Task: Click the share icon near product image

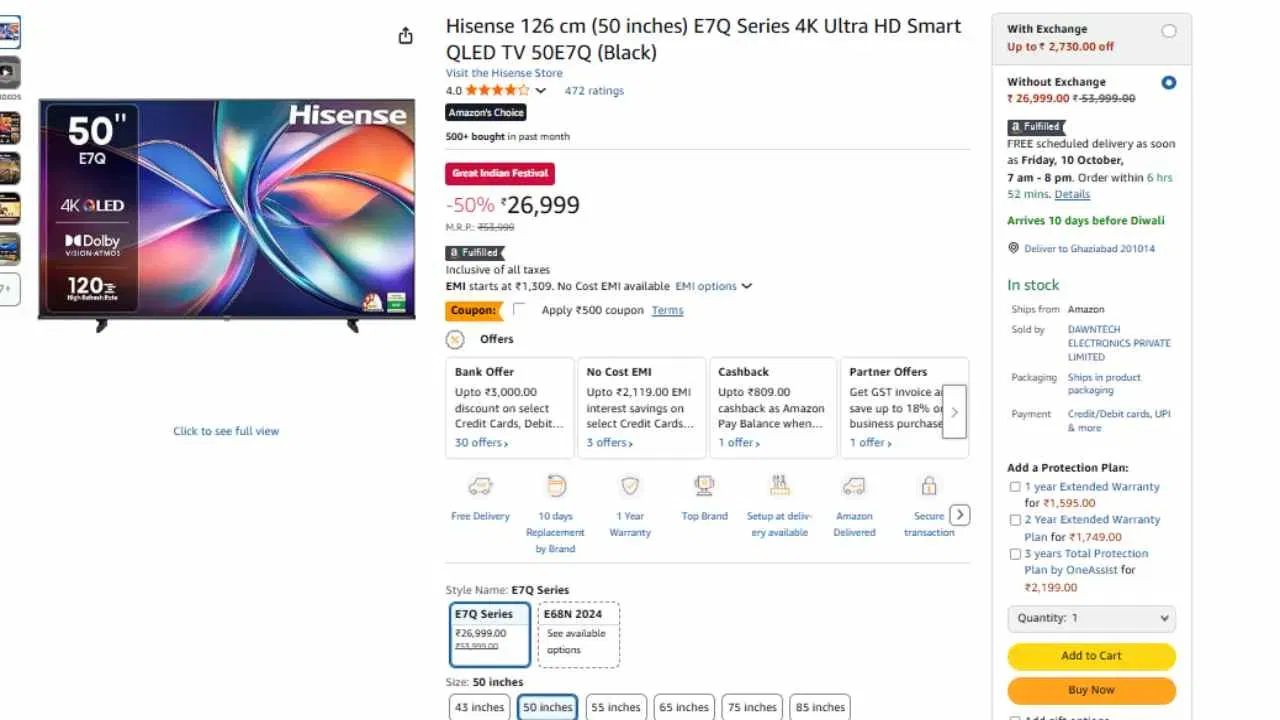Action: pyautogui.click(x=405, y=34)
